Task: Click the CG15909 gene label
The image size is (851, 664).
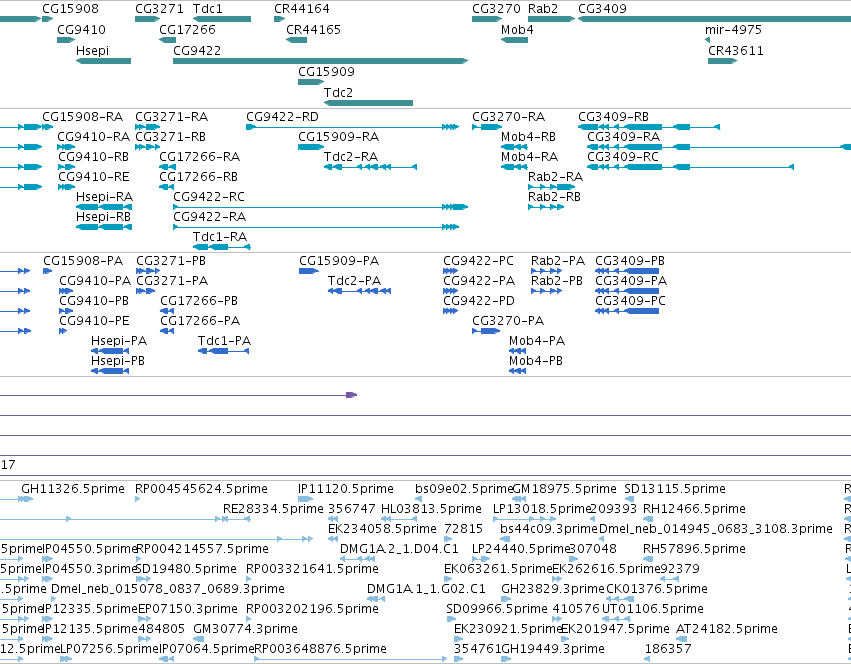Action: click(x=326, y=72)
